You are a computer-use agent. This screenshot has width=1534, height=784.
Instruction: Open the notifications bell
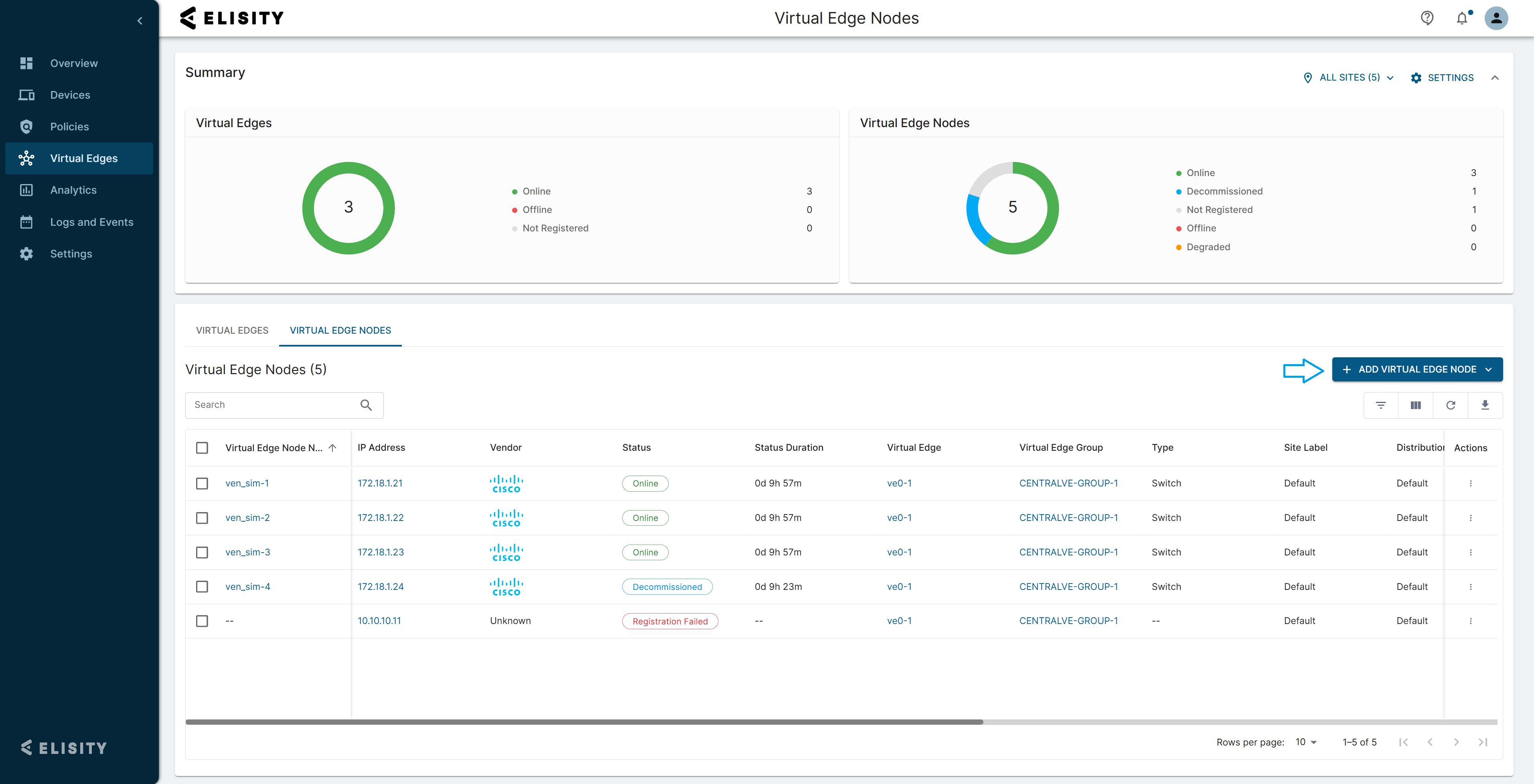pyautogui.click(x=1462, y=18)
